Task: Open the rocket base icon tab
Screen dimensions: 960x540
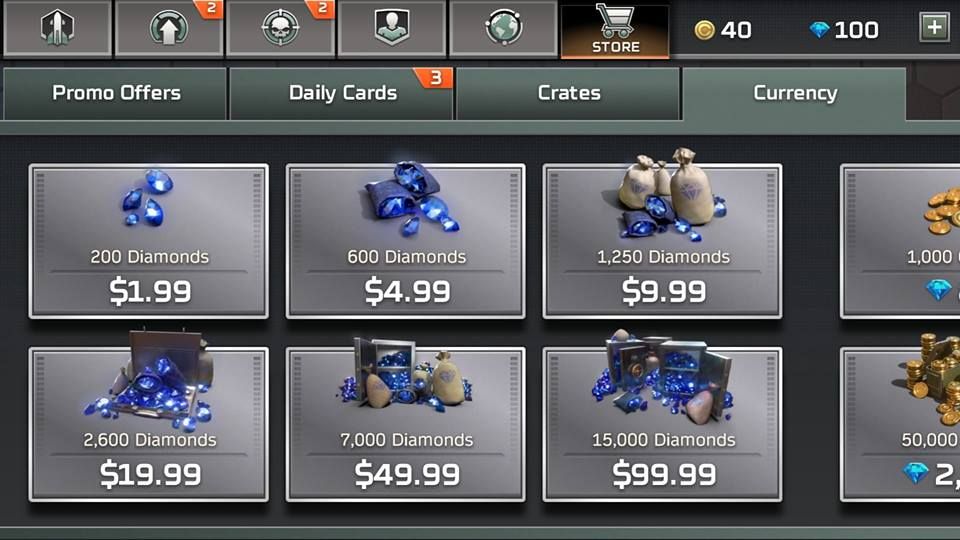Action: [58, 28]
